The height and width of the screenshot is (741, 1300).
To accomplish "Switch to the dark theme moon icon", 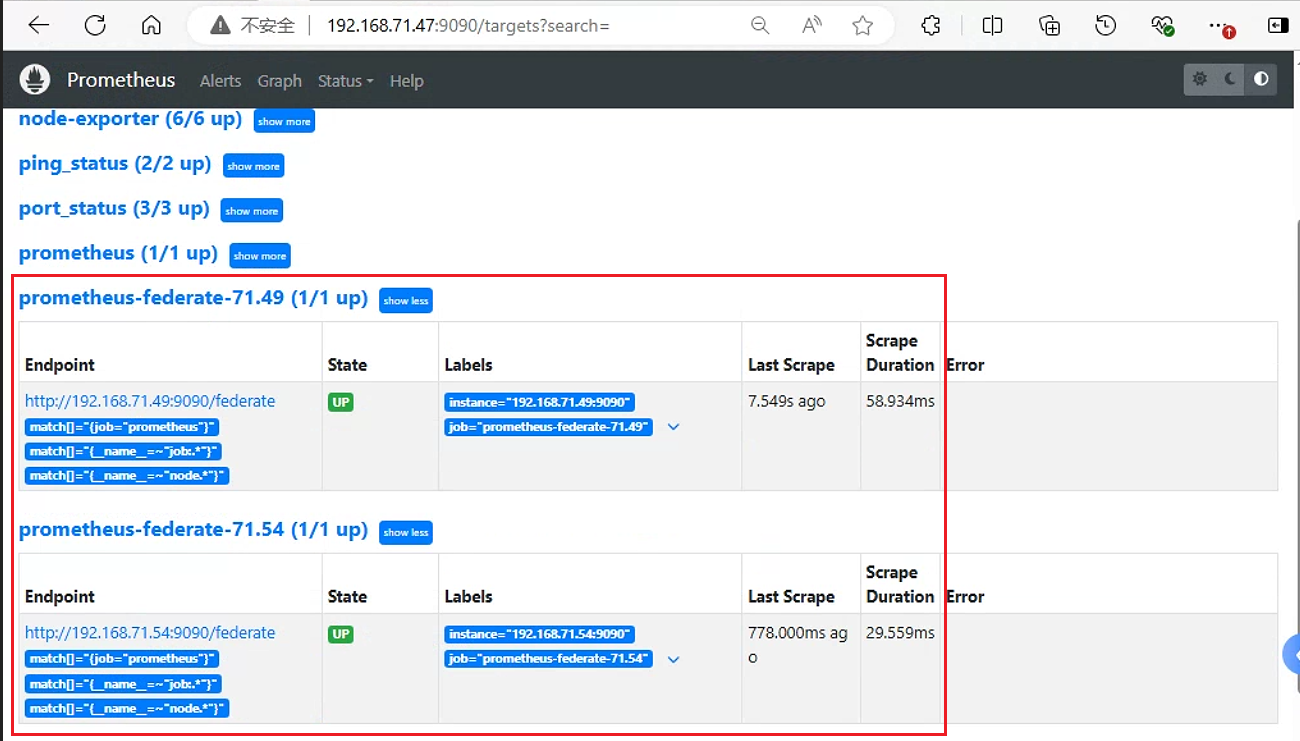I will coord(1231,79).
